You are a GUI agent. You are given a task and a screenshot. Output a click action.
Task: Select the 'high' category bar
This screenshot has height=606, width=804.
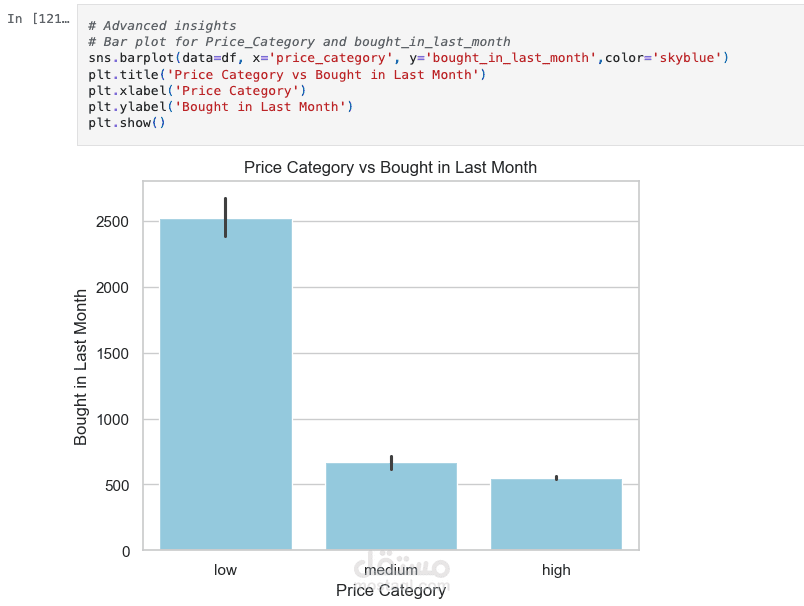pos(556,514)
